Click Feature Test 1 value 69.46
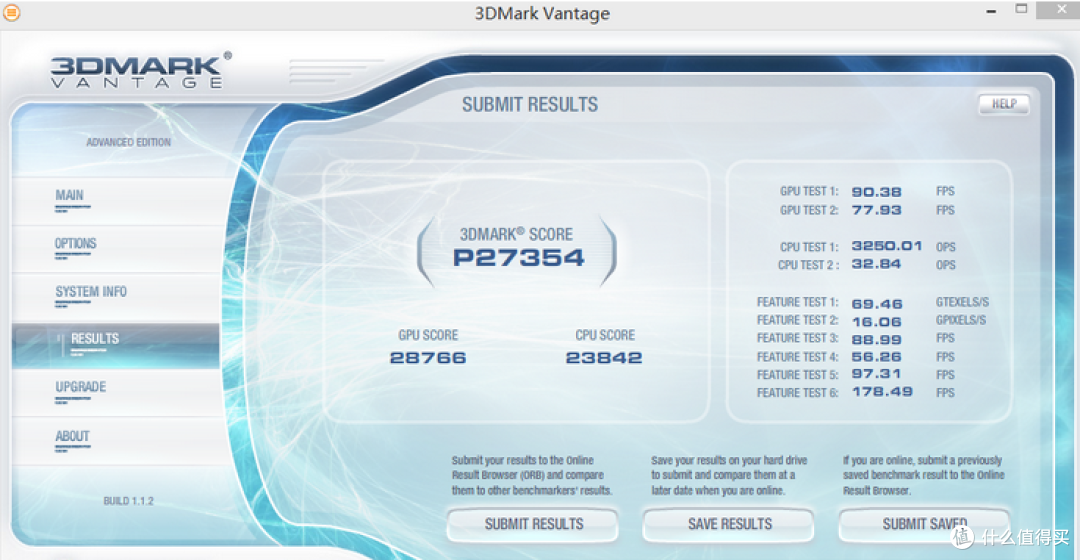 coord(877,304)
